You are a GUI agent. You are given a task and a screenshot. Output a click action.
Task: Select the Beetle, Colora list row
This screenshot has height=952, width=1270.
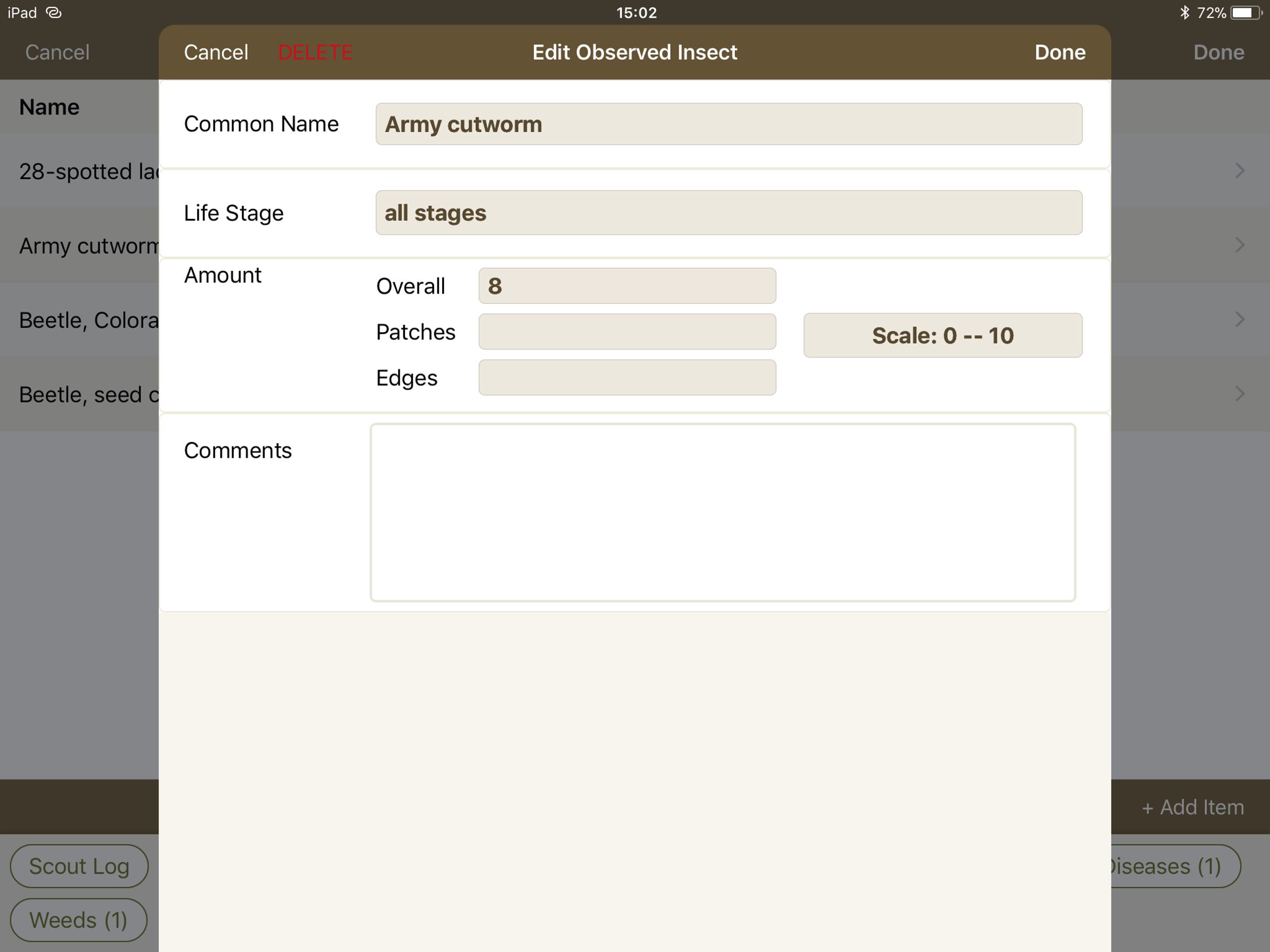pos(79,320)
